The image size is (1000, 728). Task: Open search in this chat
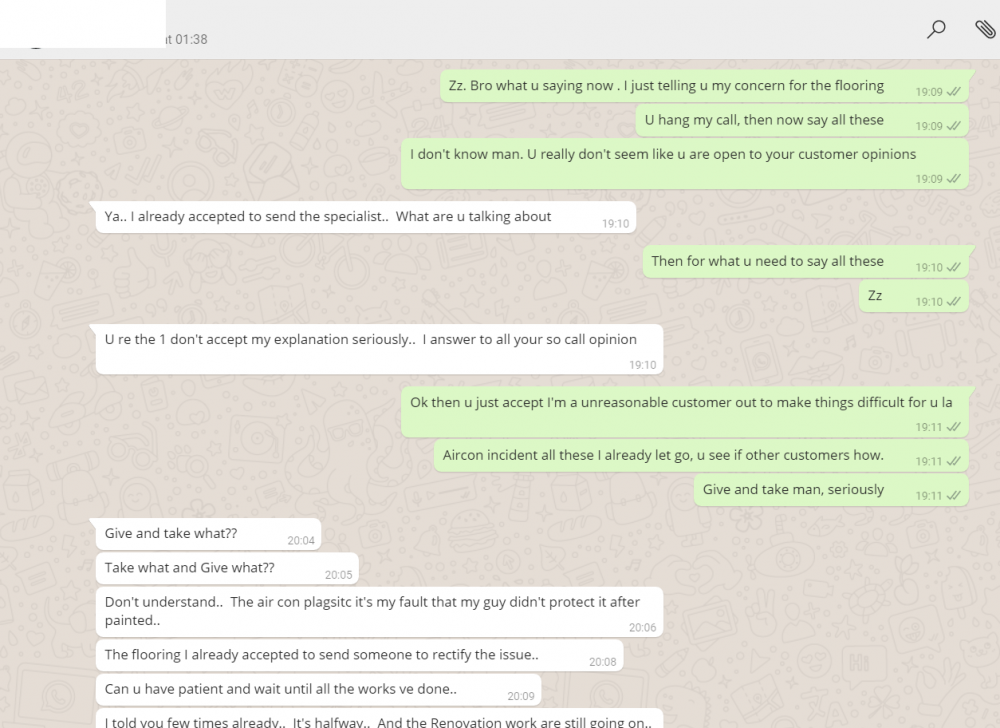point(936,29)
